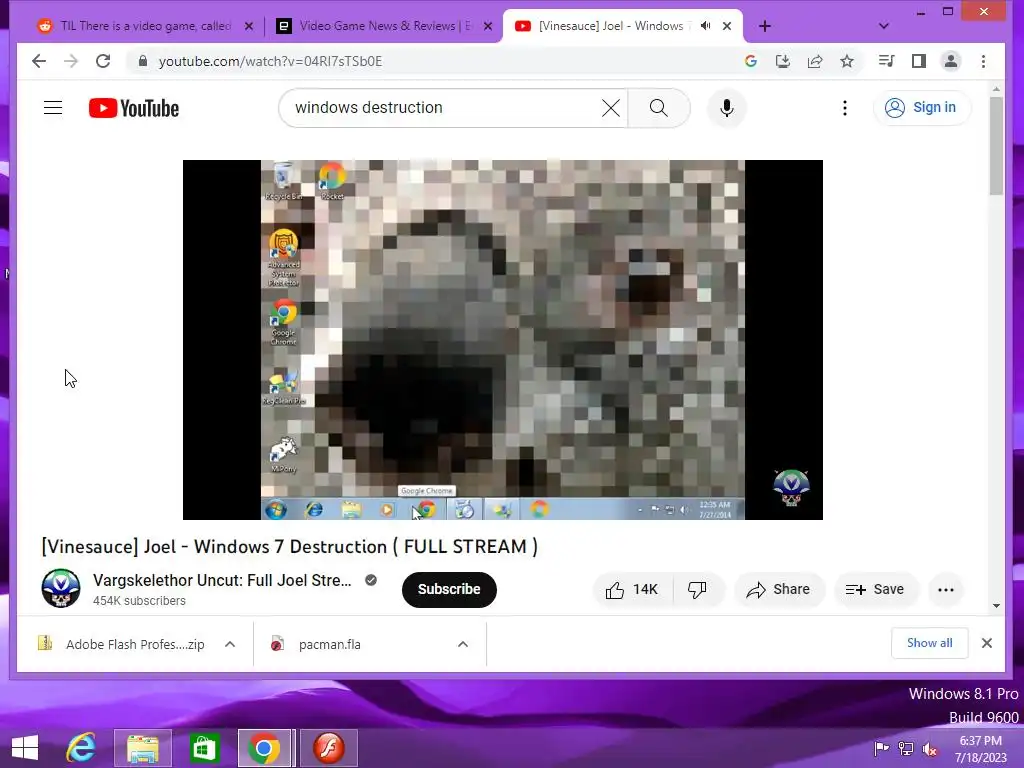This screenshot has width=1024, height=768.
Task: Click the muted volume tray icon
Action: click(x=930, y=748)
